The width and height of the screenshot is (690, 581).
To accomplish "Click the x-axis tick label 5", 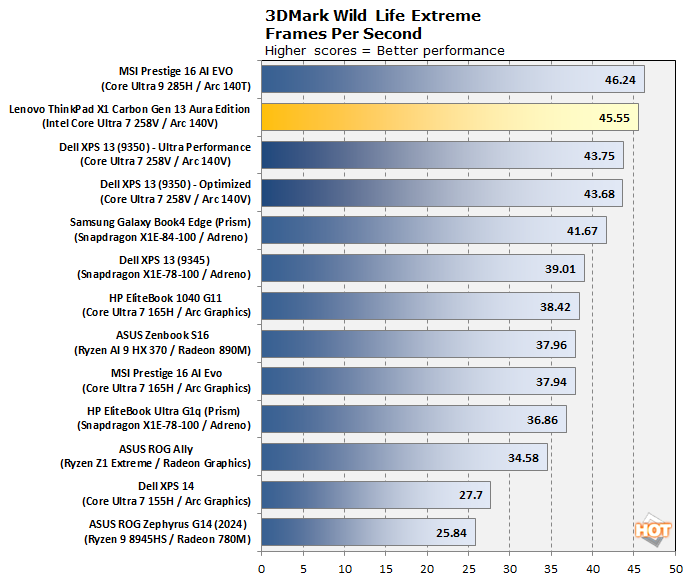I will click(x=303, y=569).
